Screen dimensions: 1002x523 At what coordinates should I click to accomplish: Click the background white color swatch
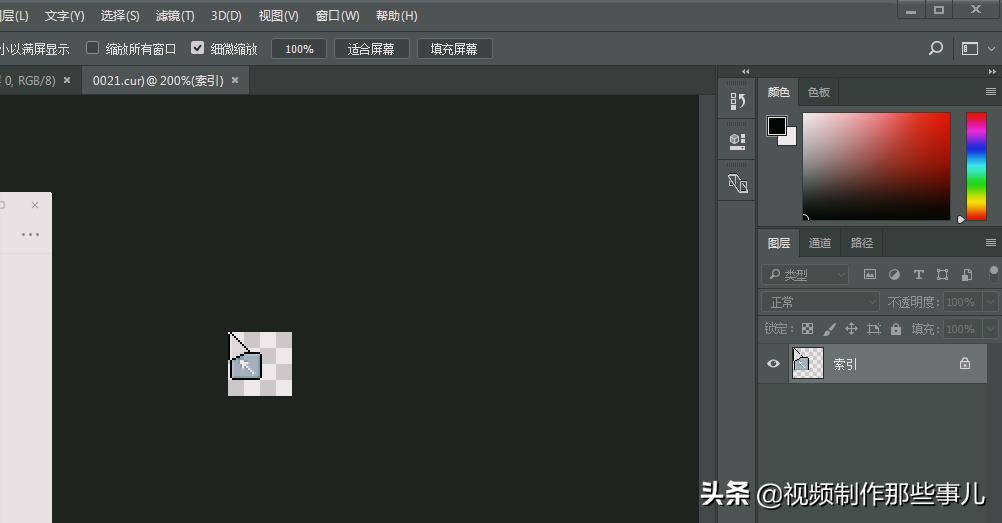(790, 139)
